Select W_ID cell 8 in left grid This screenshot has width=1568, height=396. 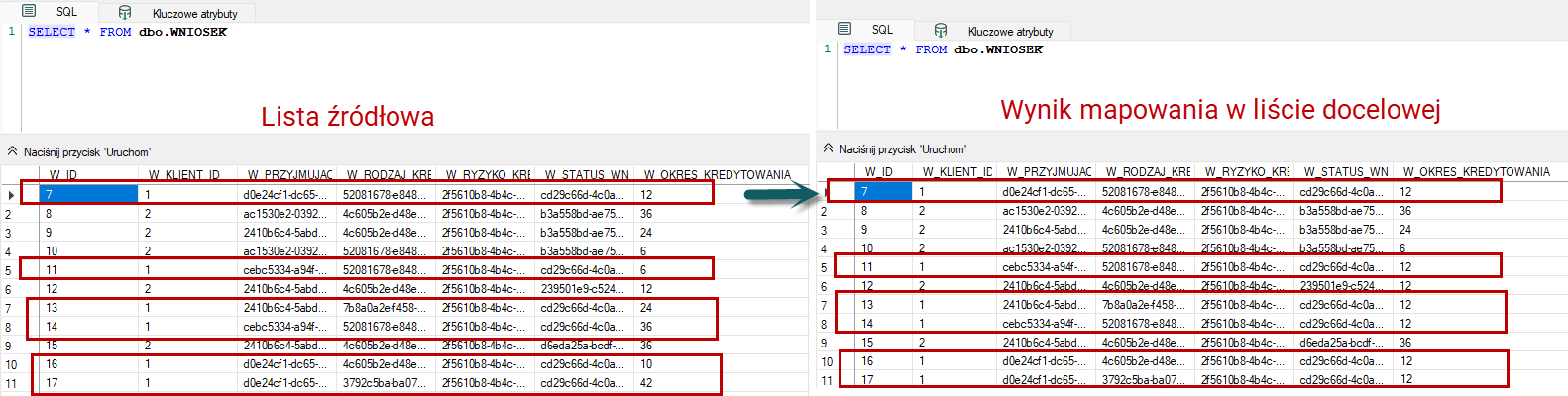click(88, 214)
